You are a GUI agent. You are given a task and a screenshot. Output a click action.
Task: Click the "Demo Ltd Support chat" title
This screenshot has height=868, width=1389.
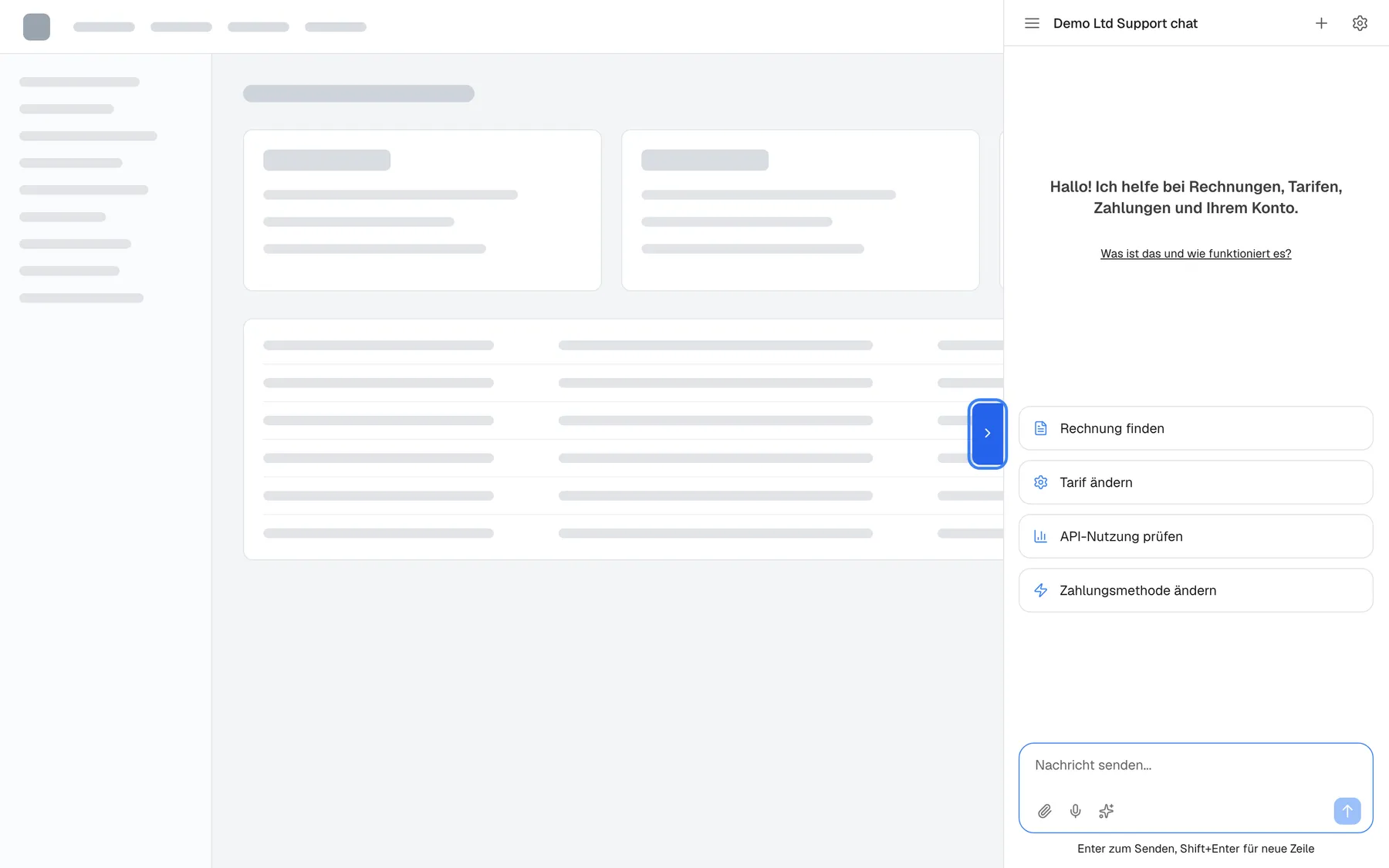click(1125, 23)
